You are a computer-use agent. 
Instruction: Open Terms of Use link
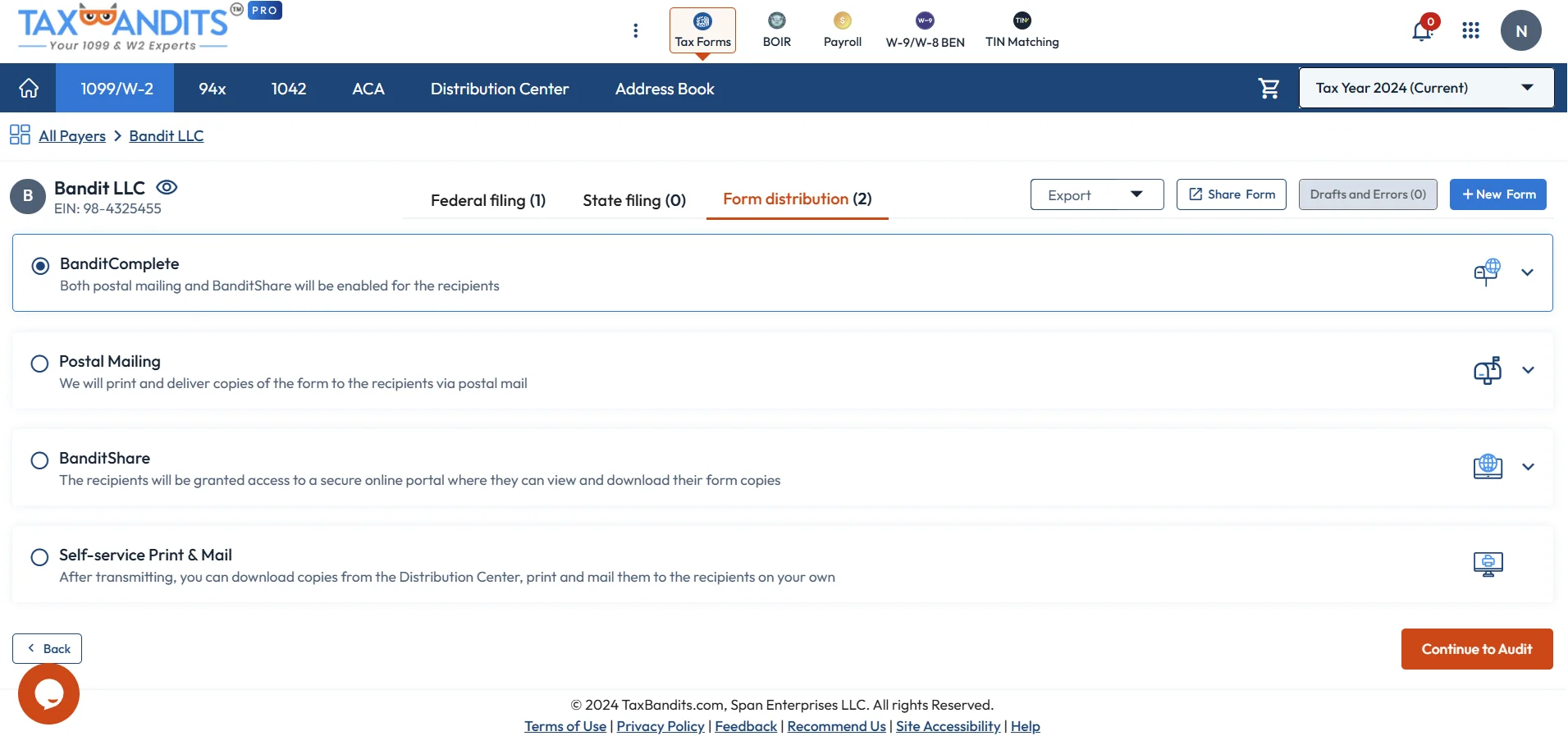[x=565, y=726]
